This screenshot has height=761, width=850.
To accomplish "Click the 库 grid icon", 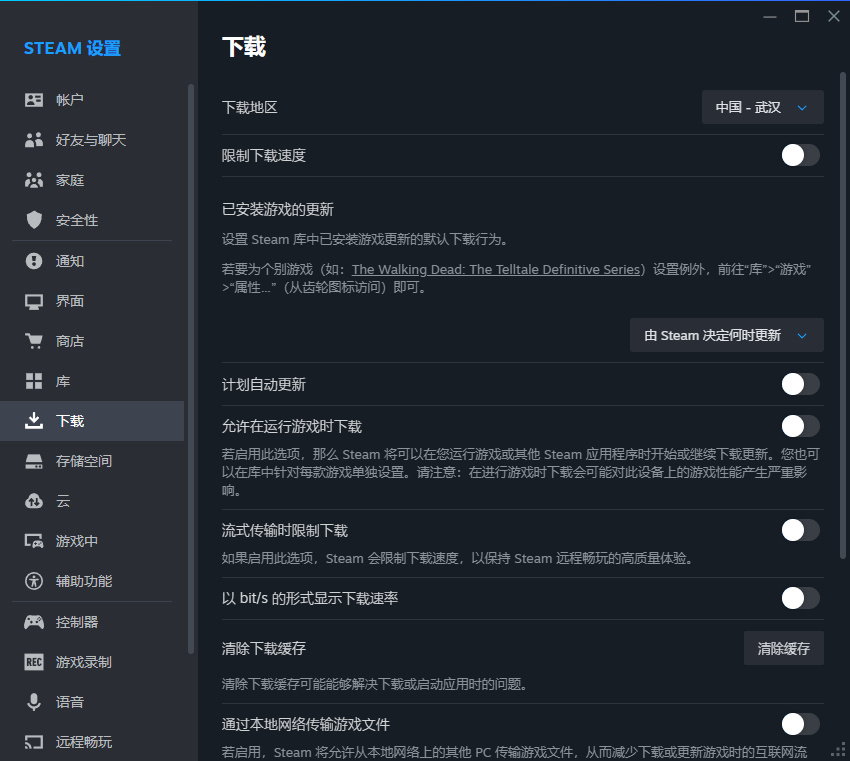I will 34,381.
